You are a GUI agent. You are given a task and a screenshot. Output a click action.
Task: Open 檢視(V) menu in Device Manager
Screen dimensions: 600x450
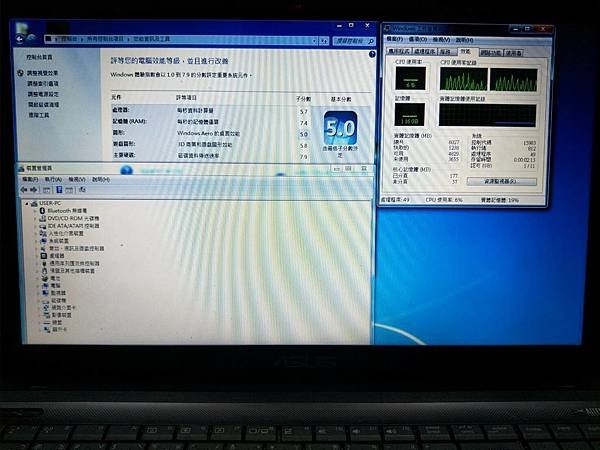click(x=77, y=179)
